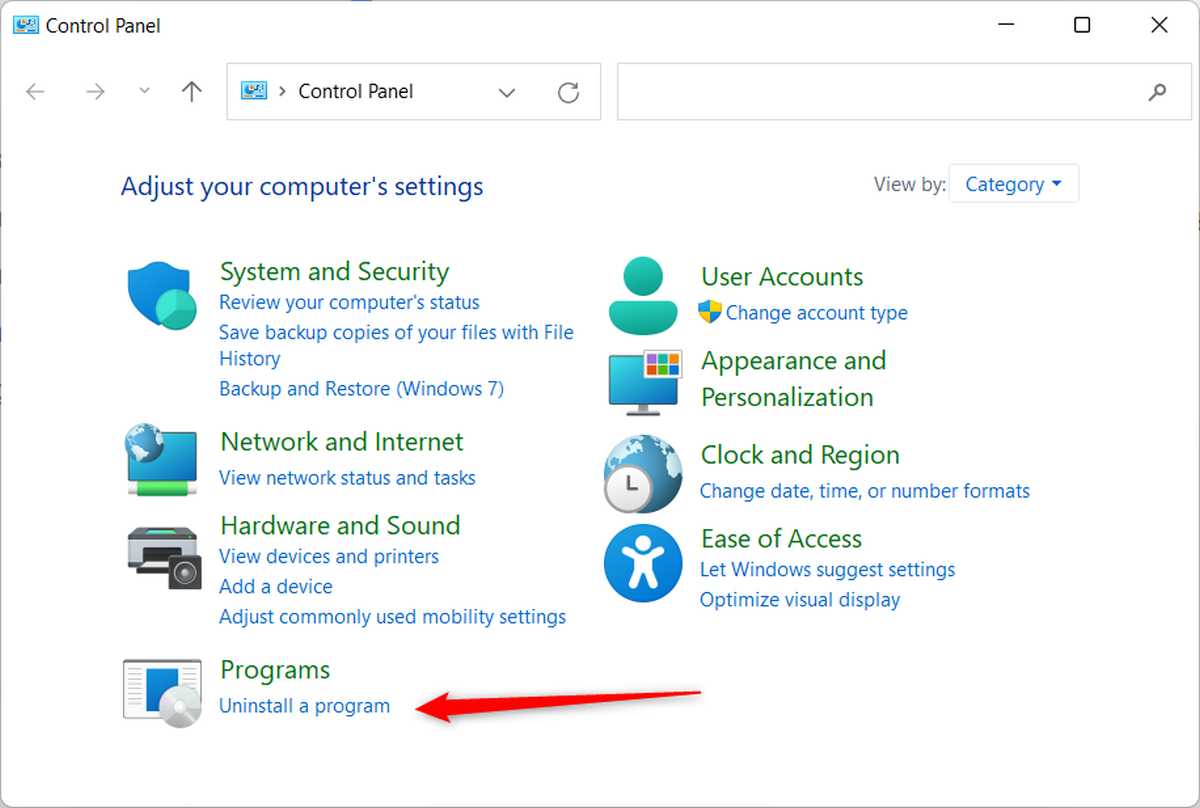Open the View by Category dropdown

(1013, 184)
